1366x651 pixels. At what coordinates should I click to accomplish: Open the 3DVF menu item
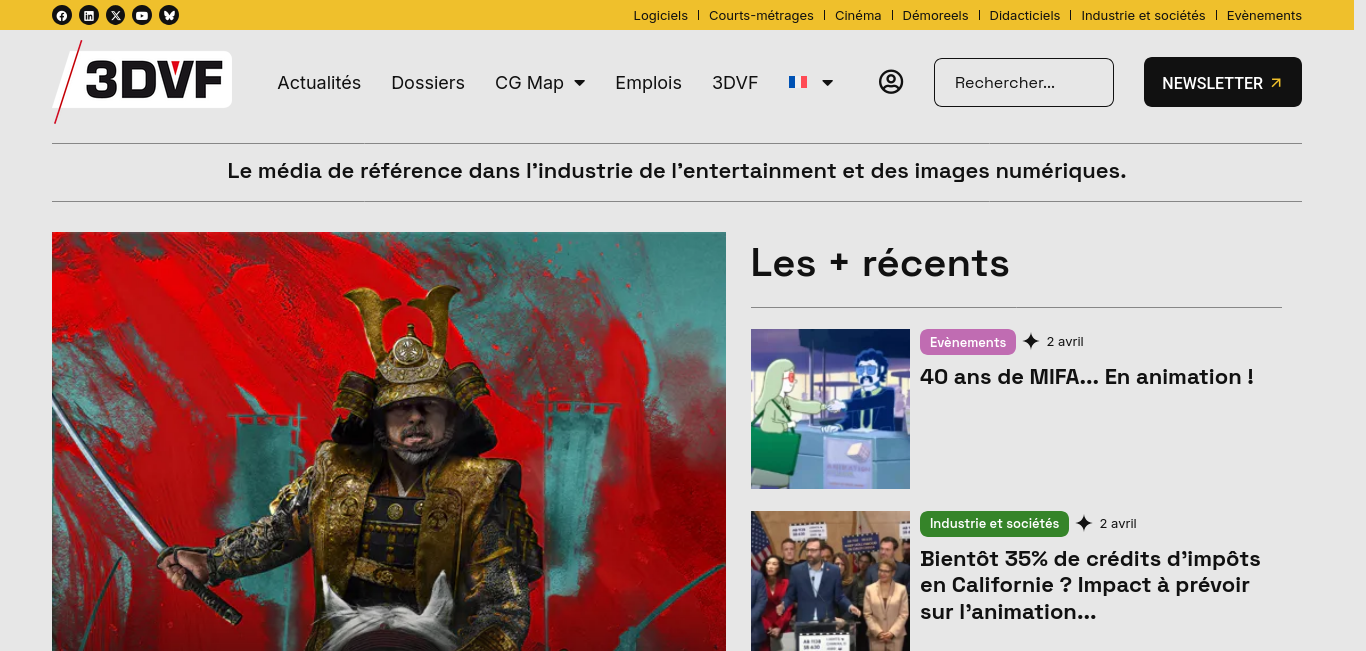735,83
